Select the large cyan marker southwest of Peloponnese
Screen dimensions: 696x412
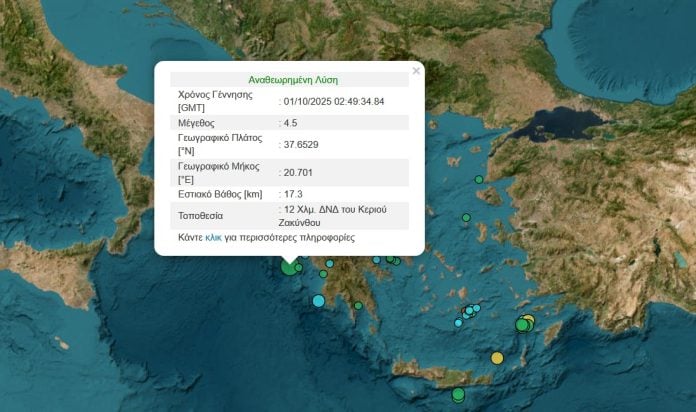(319, 301)
